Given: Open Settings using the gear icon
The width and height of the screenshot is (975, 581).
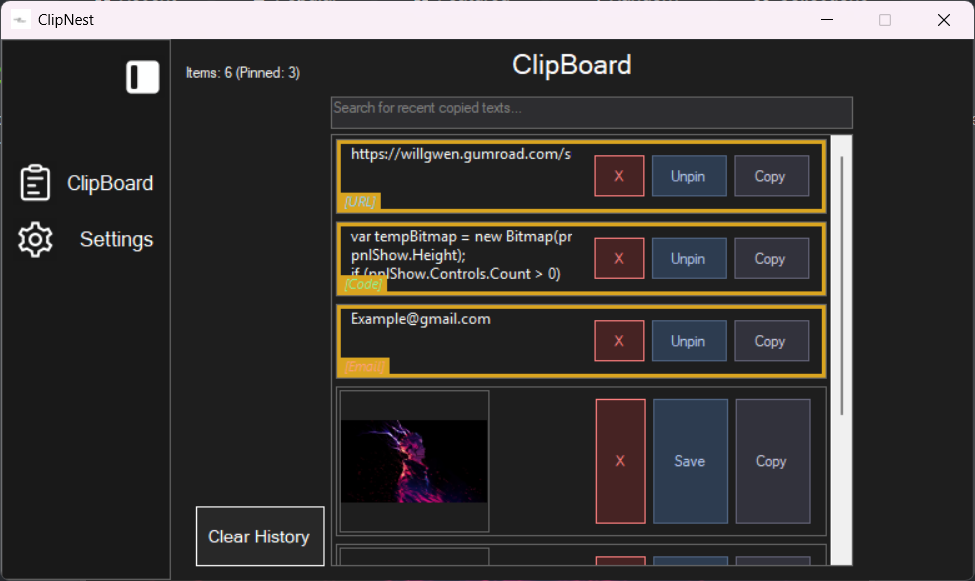Looking at the screenshot, I should pos(35,239).
